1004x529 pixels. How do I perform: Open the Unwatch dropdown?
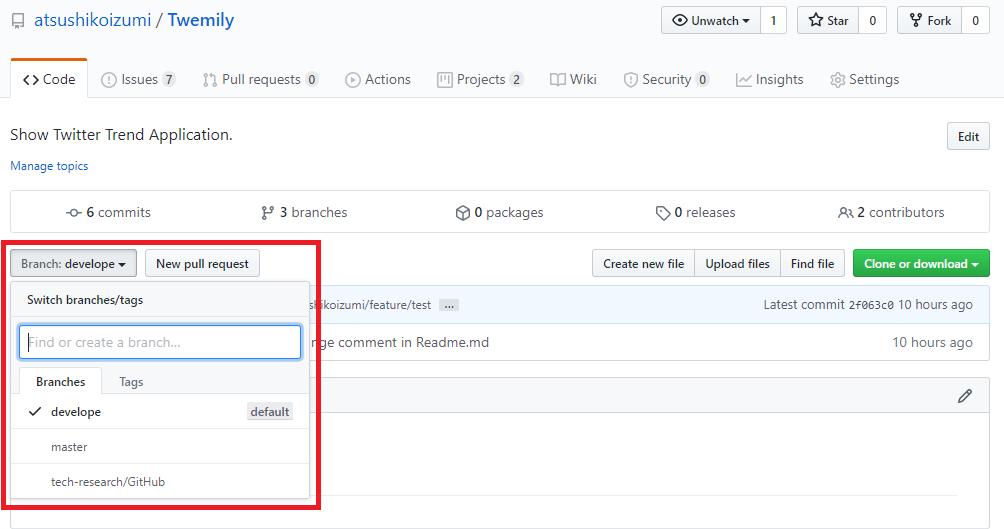pos(710,21)
